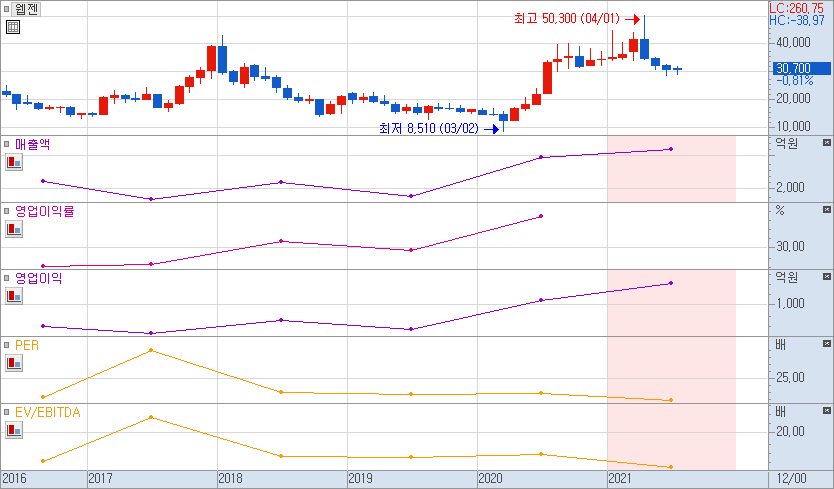
Task: Click the 10,000 price axis label
Action: coord(793,126)
